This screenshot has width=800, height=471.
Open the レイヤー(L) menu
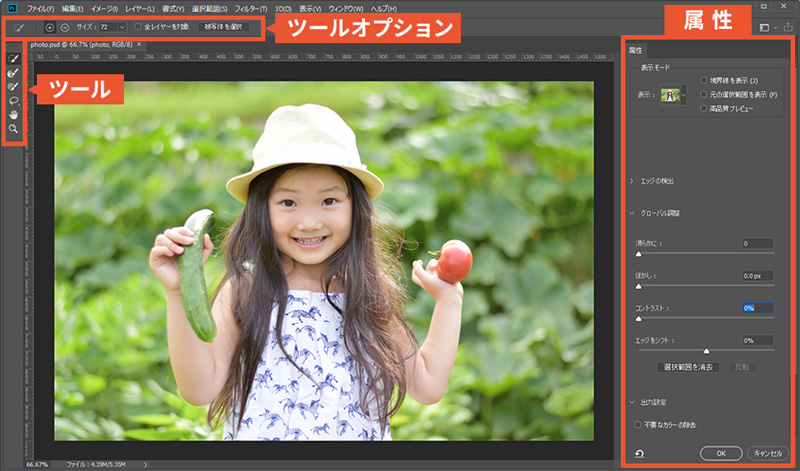(x=140, y=9)
